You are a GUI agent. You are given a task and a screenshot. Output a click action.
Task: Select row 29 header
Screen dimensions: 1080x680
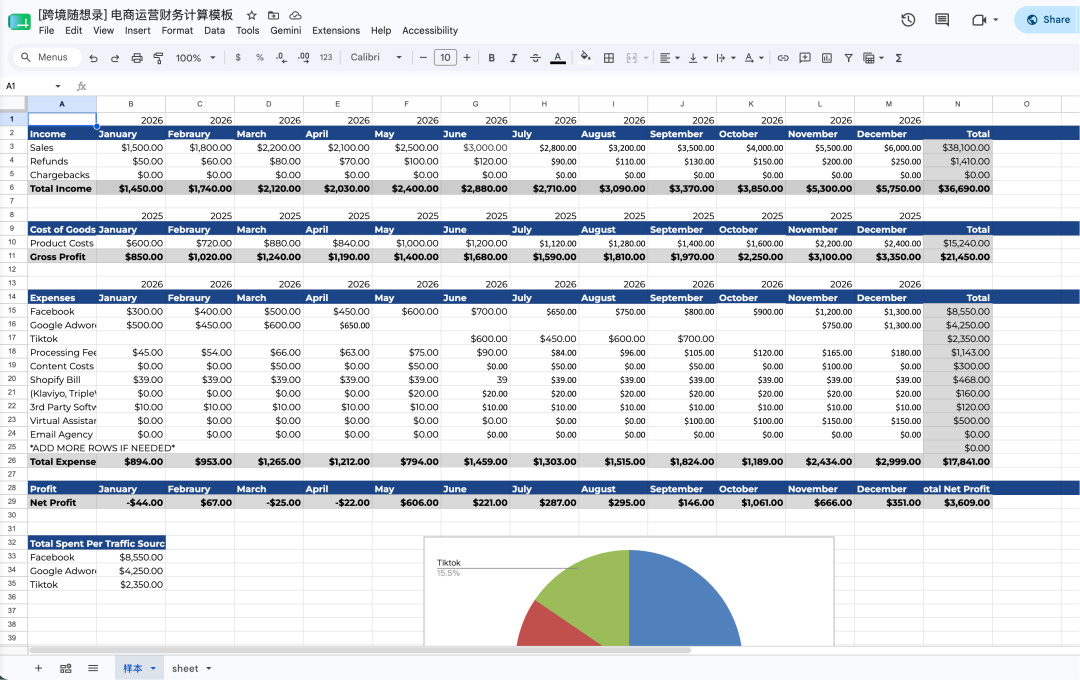click(x=12, y=502)
